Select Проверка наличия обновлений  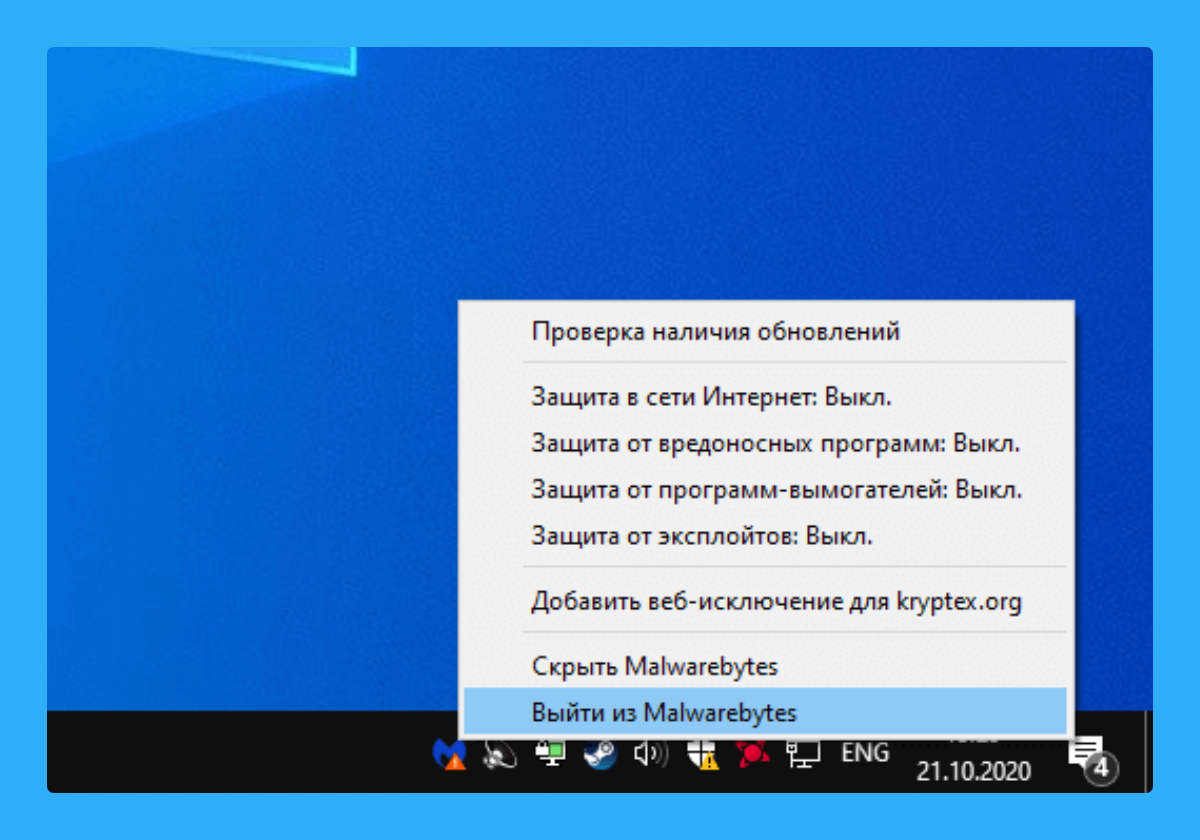(x=765, y=331)
